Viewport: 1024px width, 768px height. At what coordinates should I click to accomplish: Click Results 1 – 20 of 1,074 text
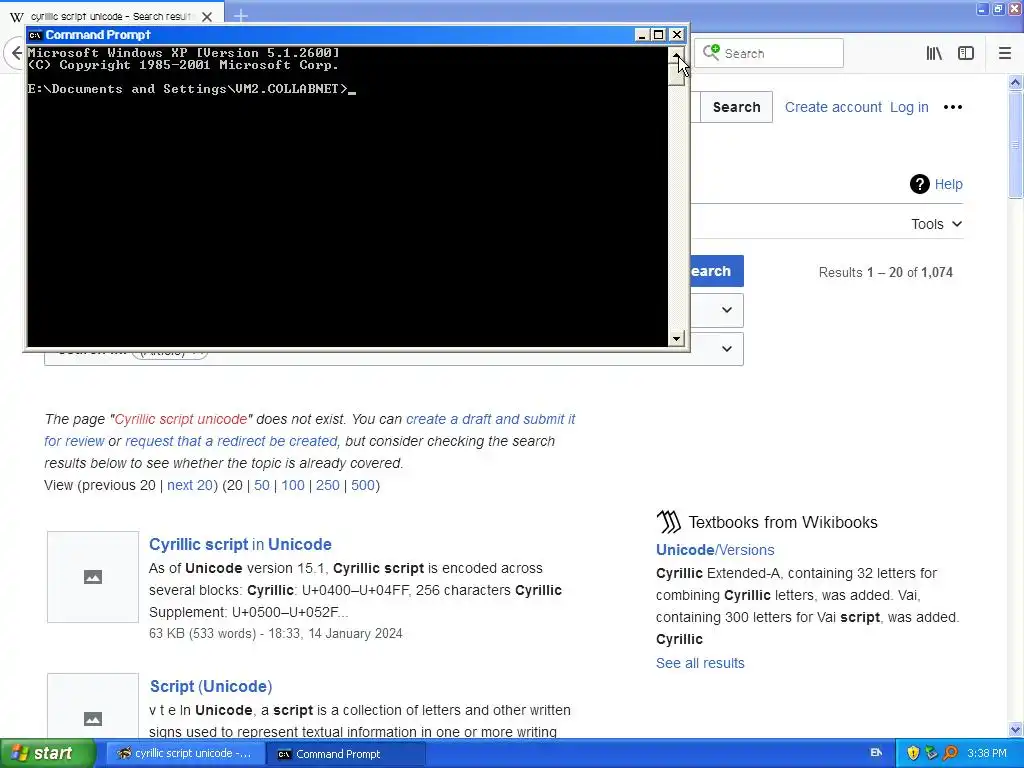pos(886,272)
